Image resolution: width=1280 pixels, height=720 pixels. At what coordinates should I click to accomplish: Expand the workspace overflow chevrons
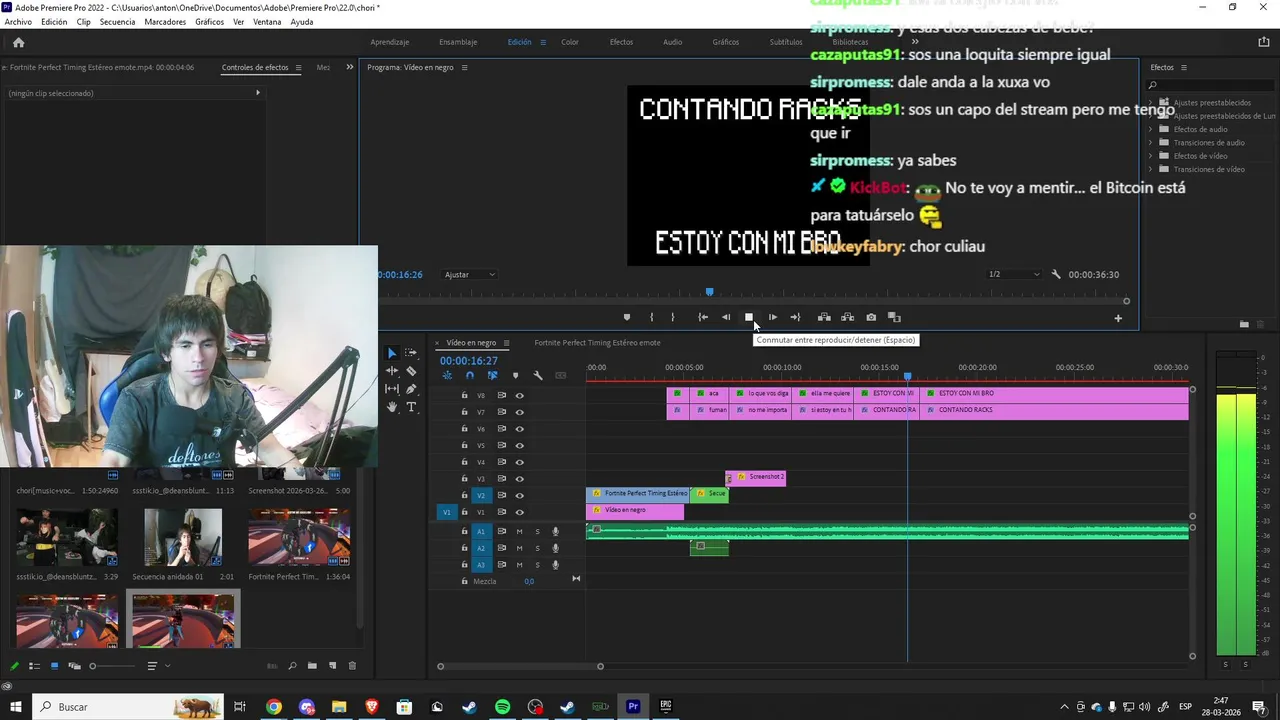pos(914,42)
